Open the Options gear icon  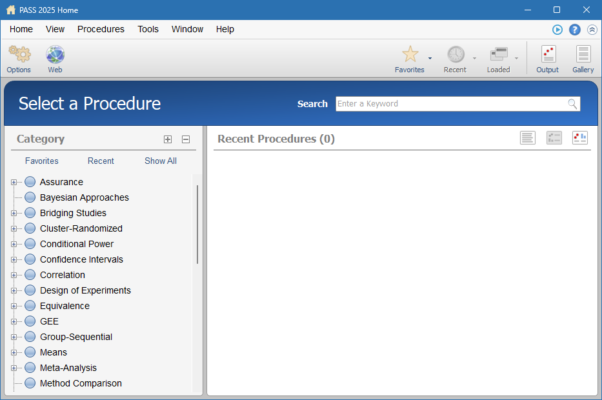(x=18, y=55)
